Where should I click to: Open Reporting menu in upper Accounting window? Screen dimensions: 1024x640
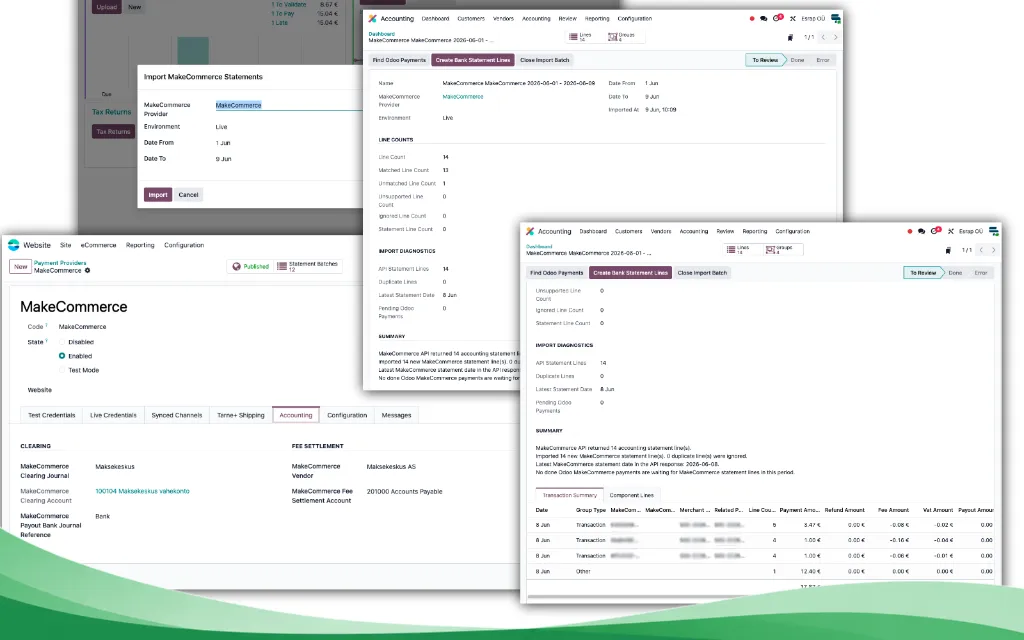point(597,19)
